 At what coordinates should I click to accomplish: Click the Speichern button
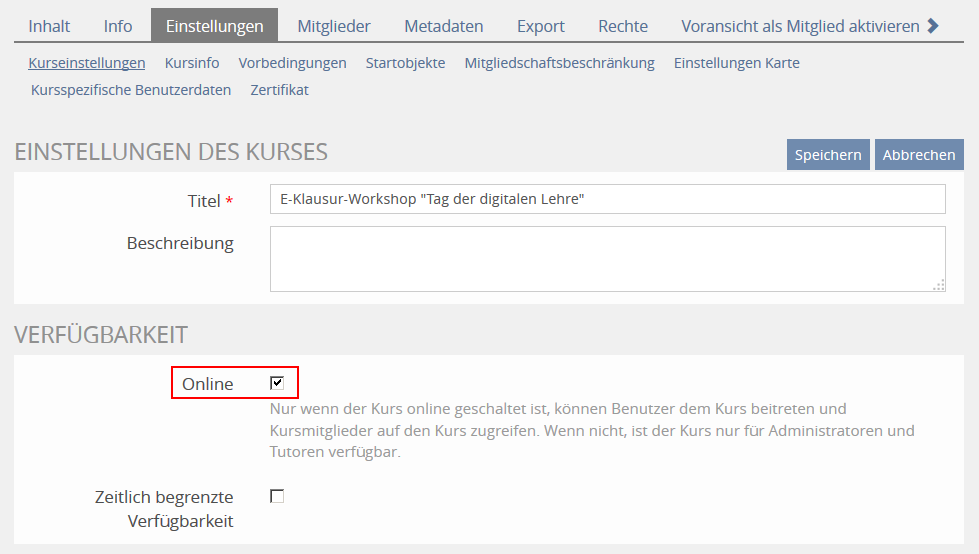(x=827, y=155)
